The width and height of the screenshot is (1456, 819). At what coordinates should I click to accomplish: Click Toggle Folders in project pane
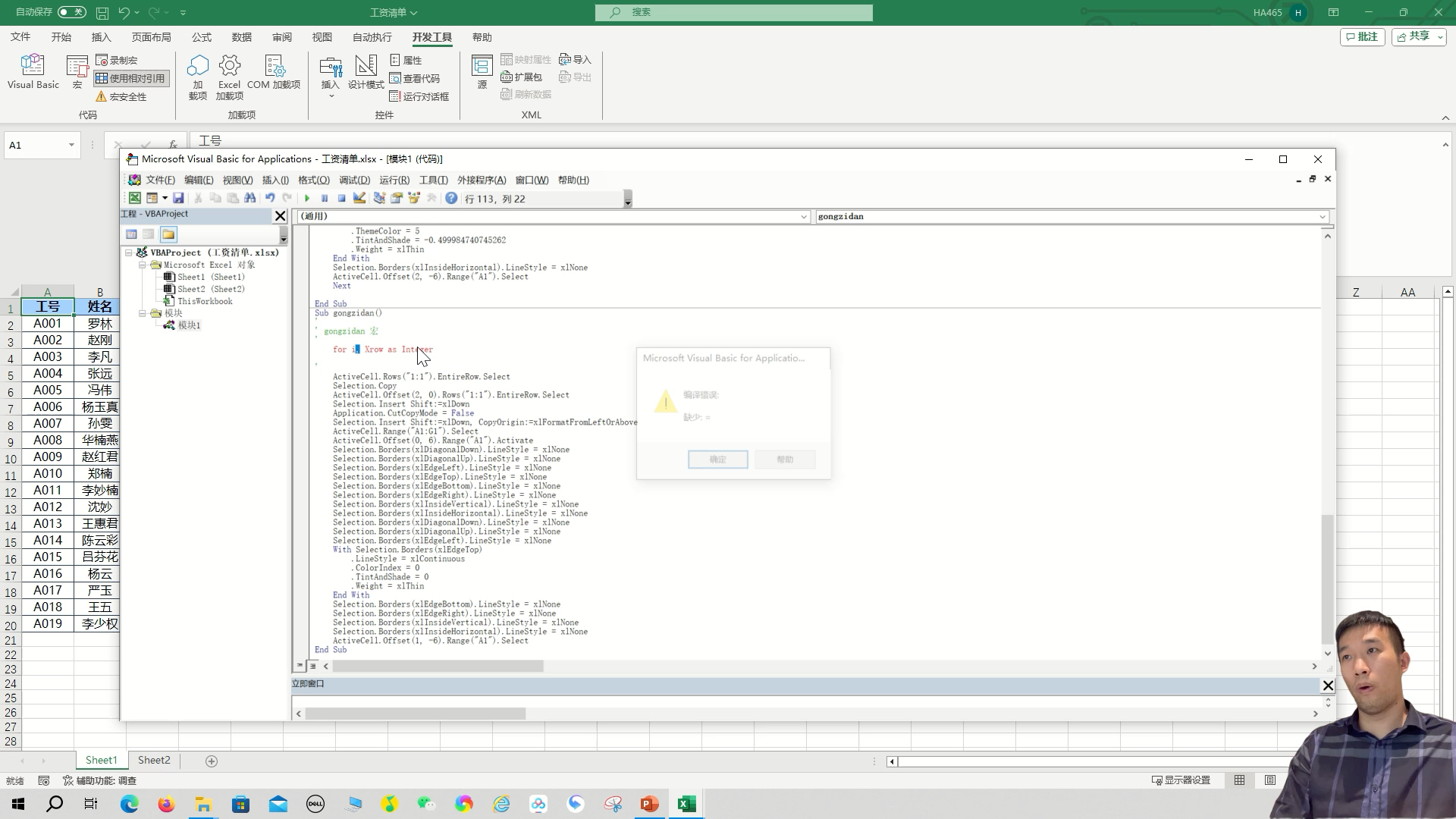coord(168,234)
